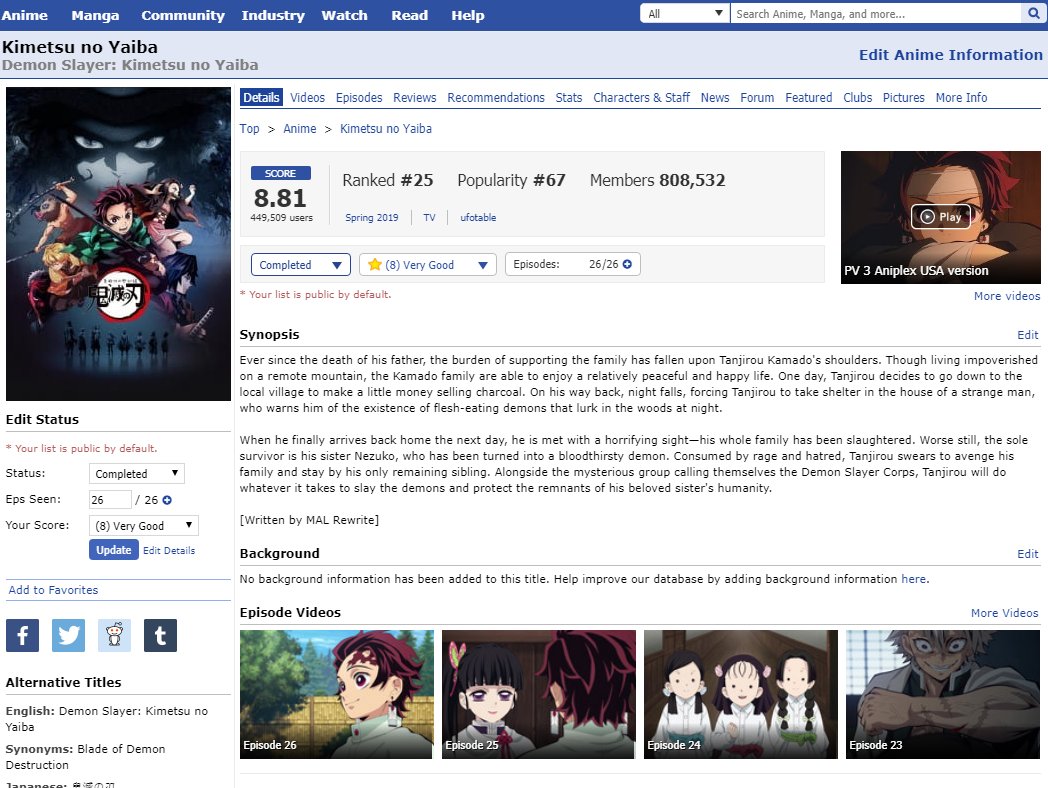This screenshot has width=1048, height=788.
Task: Click the yellow star score icon
Action: [x=374, y=265]
